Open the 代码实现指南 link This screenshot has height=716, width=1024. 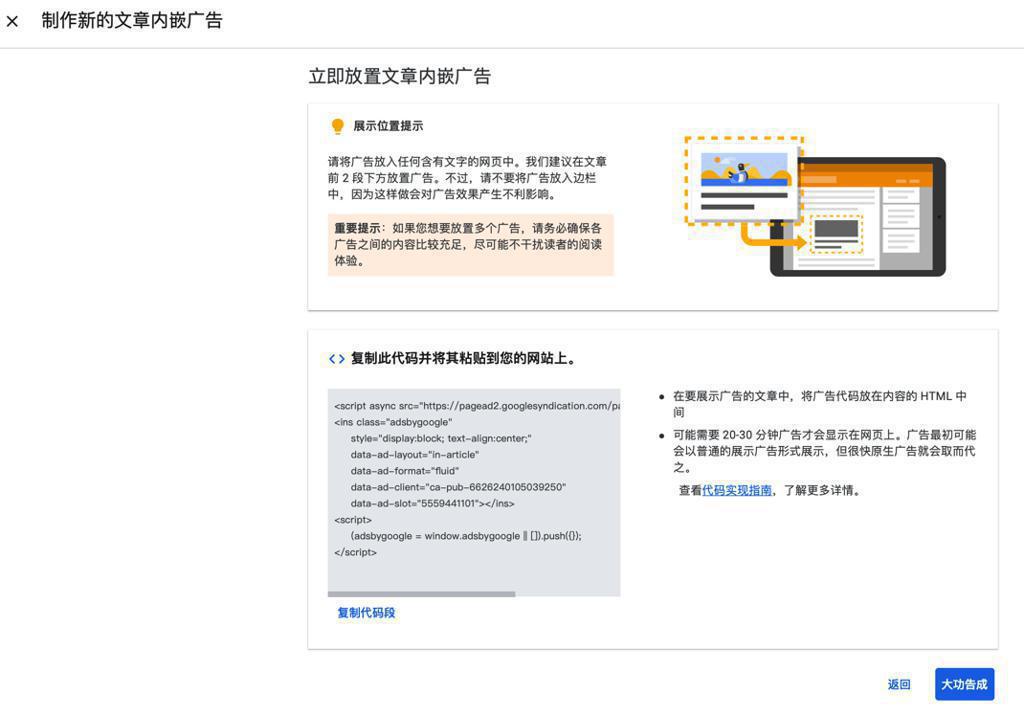coord(737,491)
